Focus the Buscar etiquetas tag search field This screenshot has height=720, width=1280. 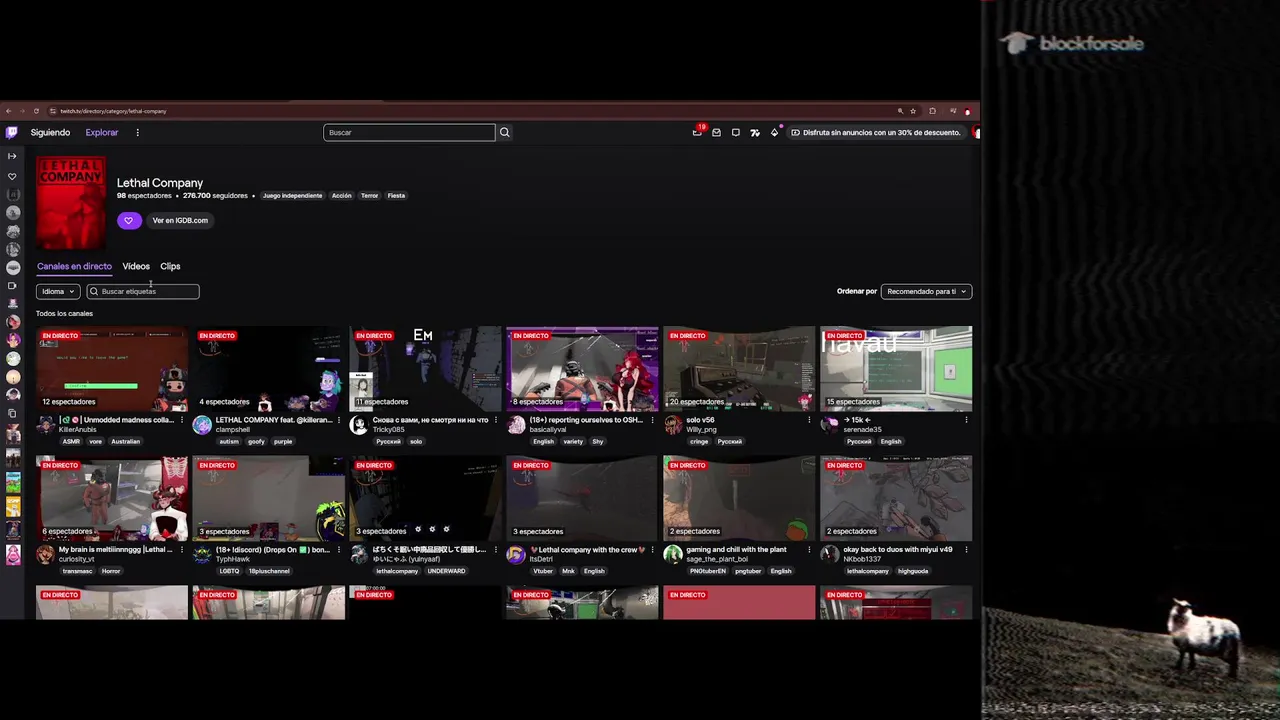[x=143, y=291]
